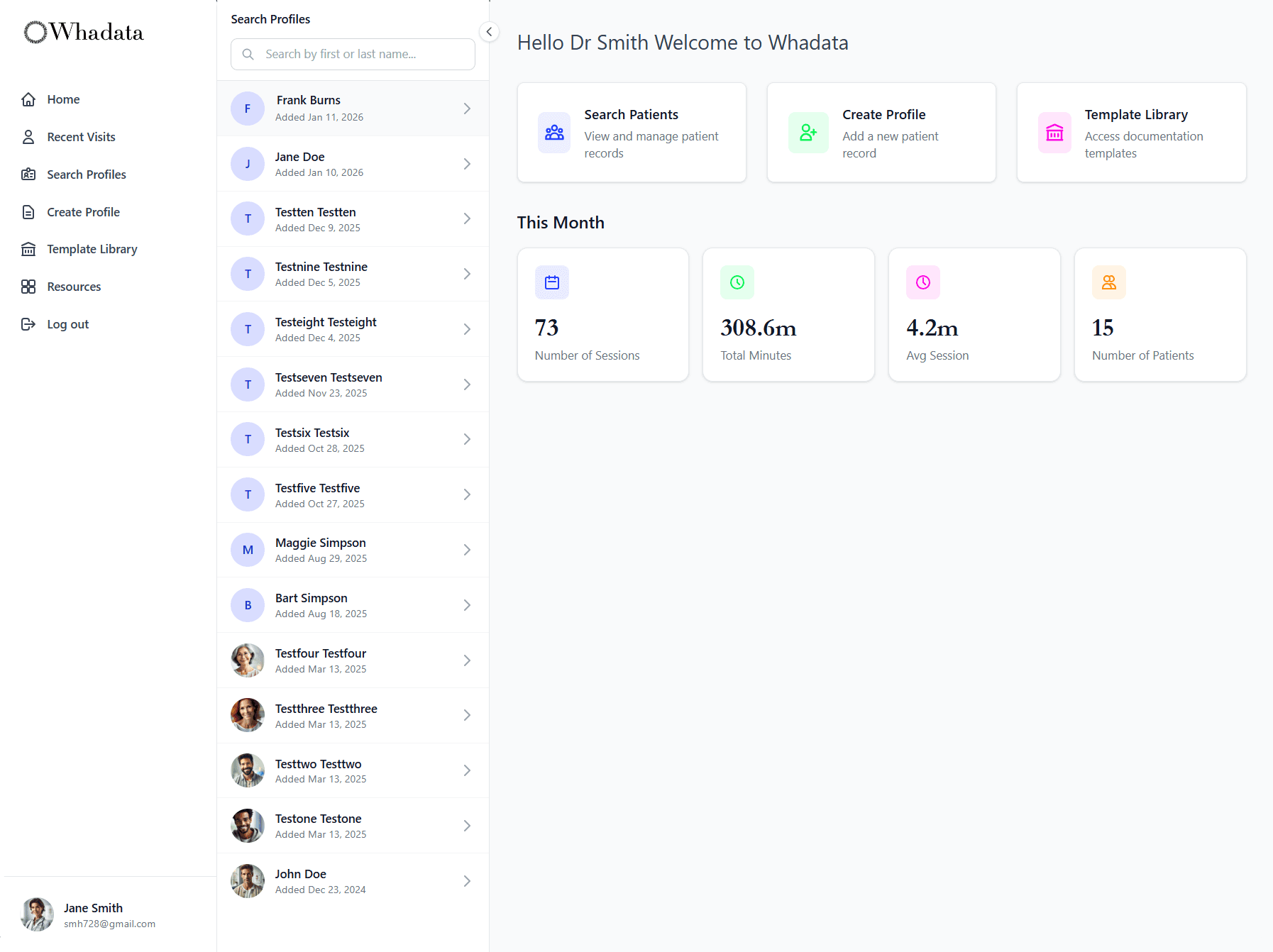Open Resources from the sidebar menu
This screenshot has width=1273, height=952.
[x=74, y=287]
